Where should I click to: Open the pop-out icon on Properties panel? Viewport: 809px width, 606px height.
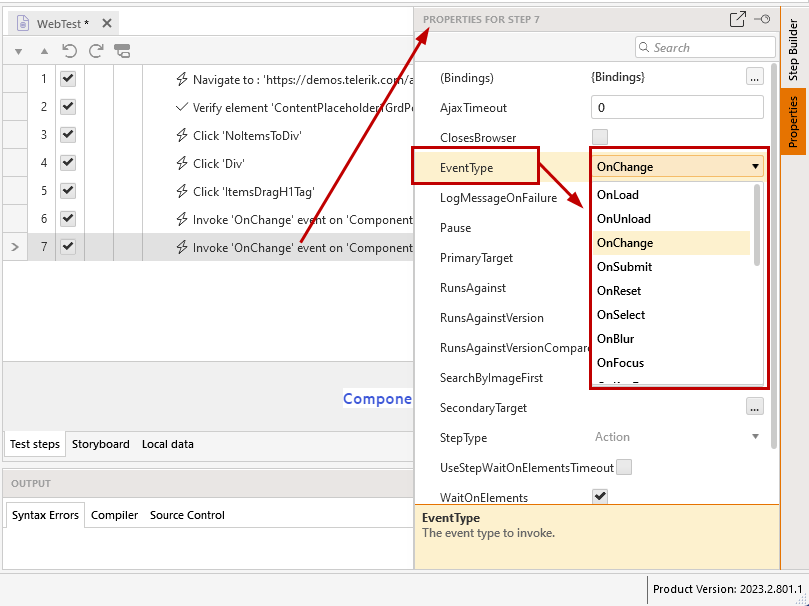coord(737,18)
